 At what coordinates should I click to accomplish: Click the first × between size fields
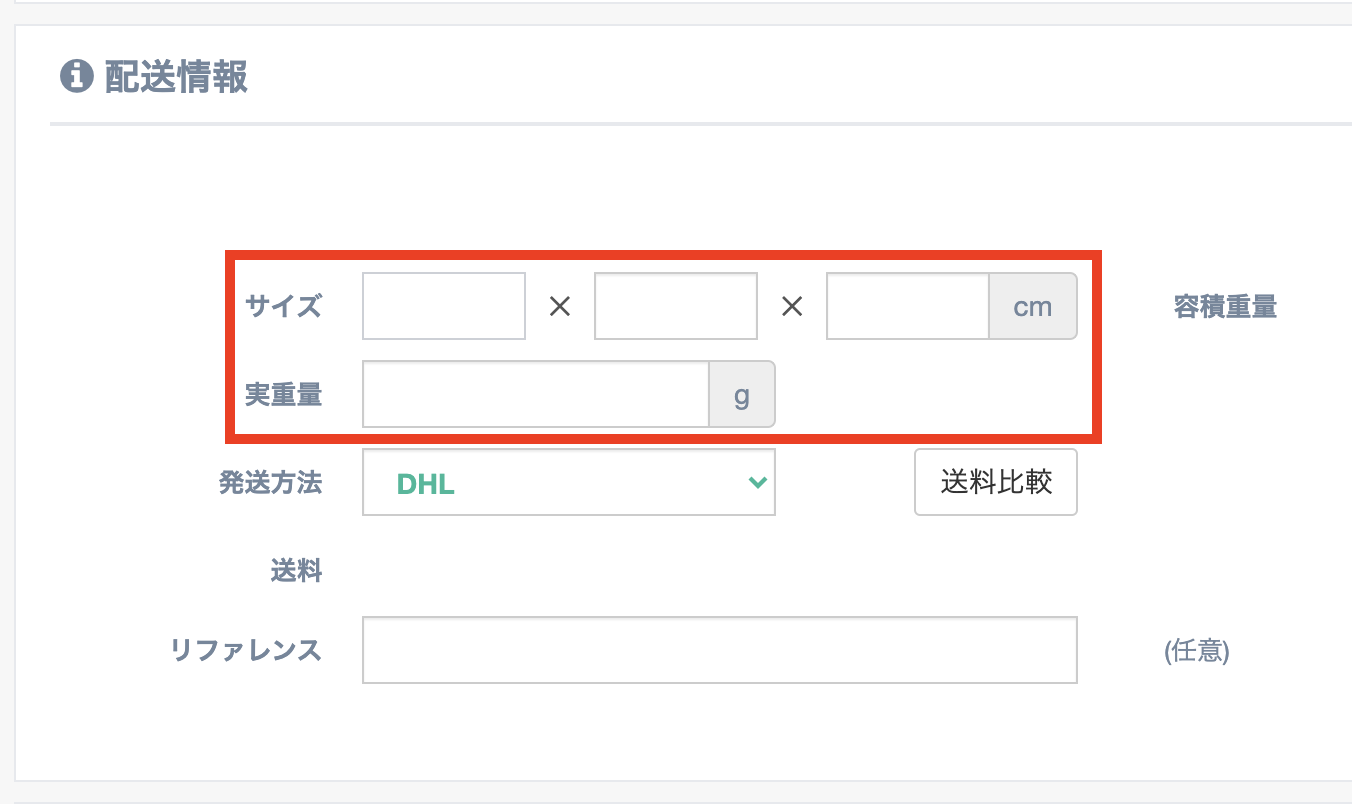pyautogui.click(x=560, y=307)
